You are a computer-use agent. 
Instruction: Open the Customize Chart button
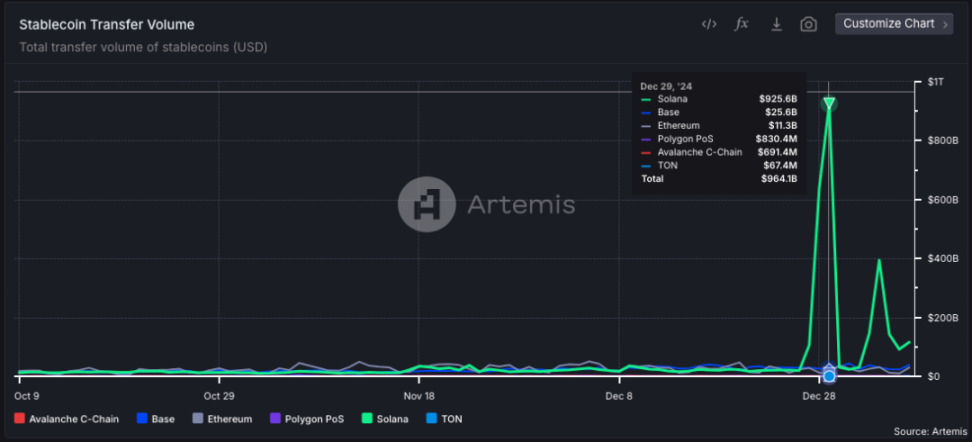(894, 24)
